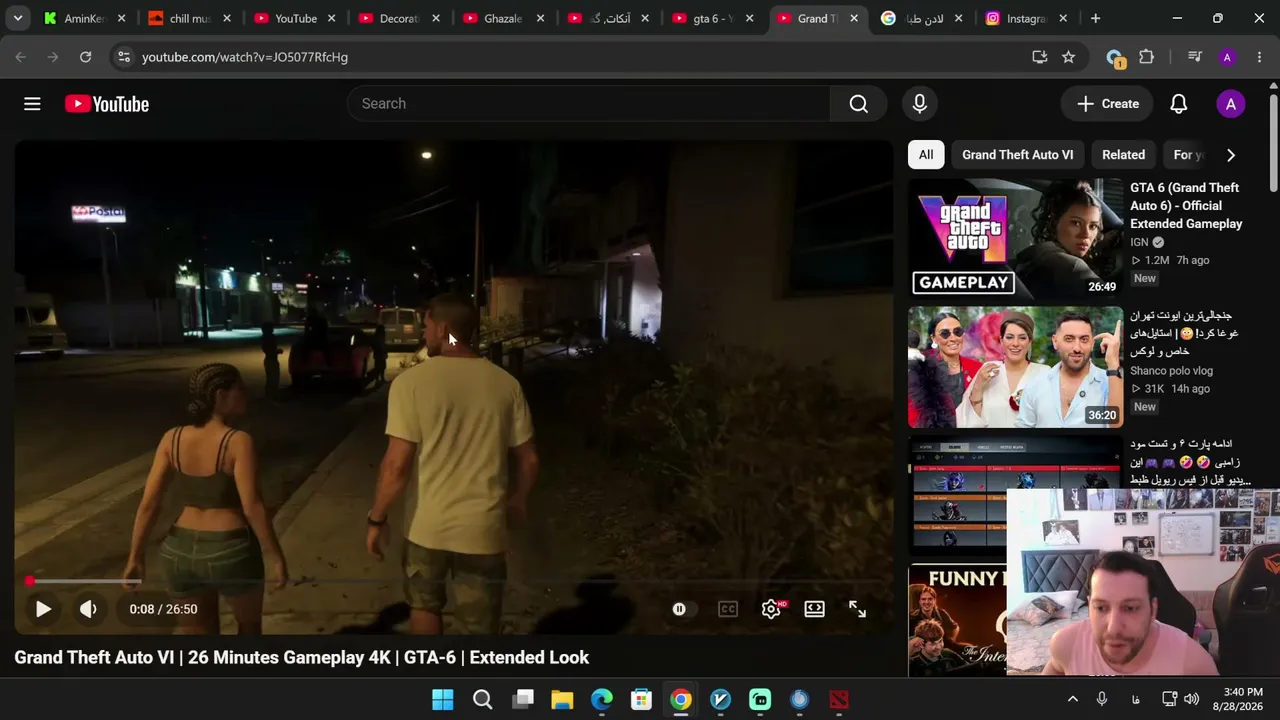
Task: Close the Ghazale browser tab
Action: click(x=539, y=18)
